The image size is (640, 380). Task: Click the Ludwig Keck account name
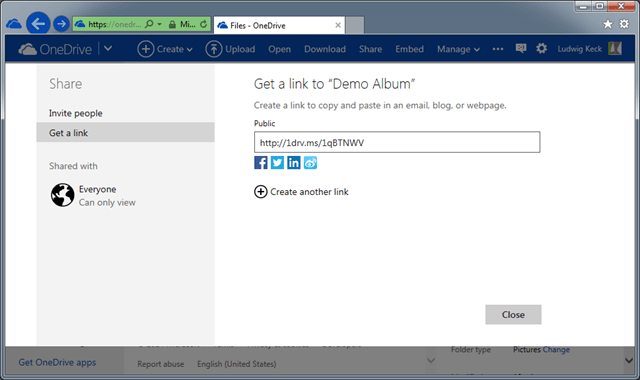[x=580, y=49]
